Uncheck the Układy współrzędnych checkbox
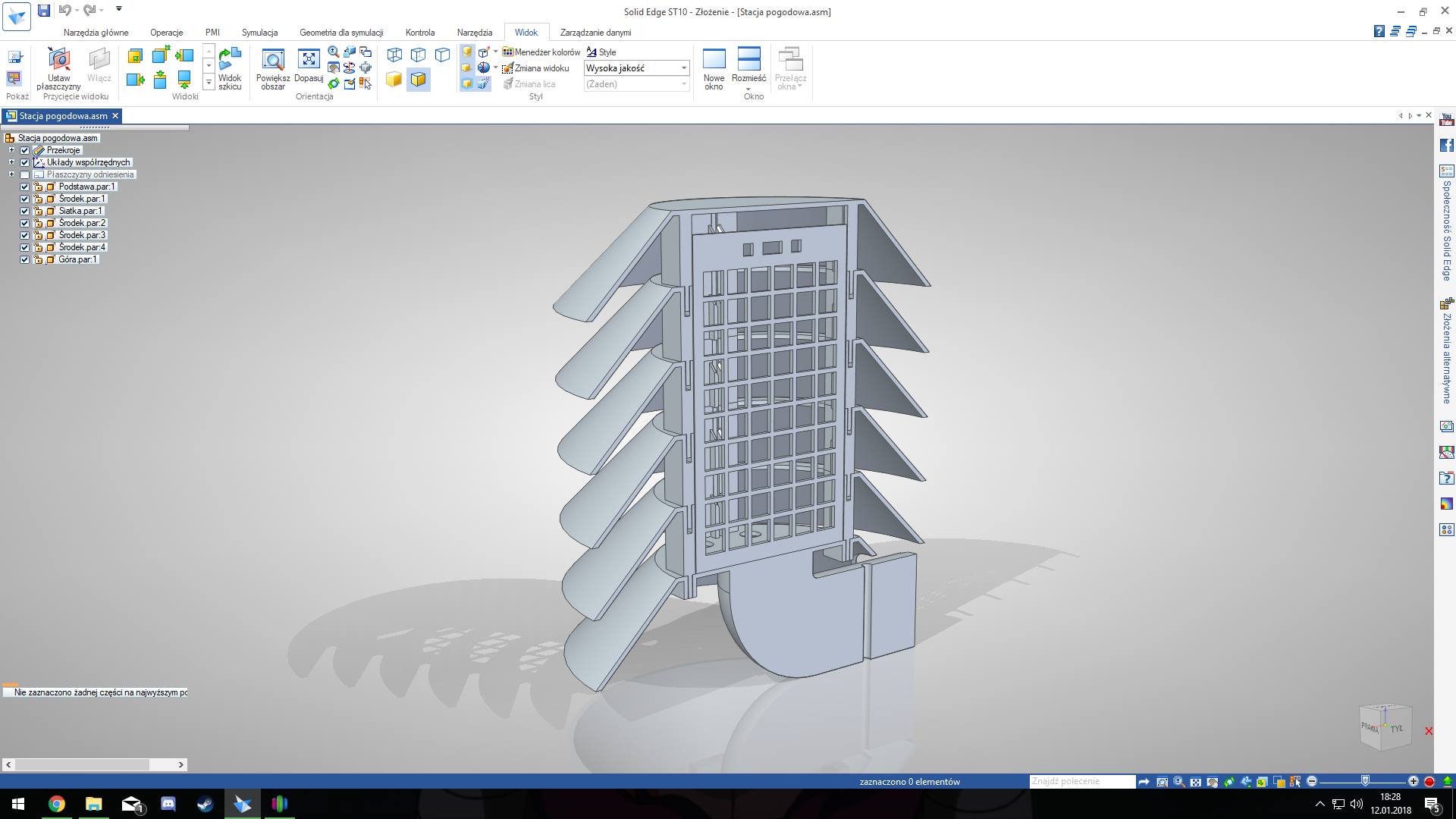1456x819 pixels. 25,162
